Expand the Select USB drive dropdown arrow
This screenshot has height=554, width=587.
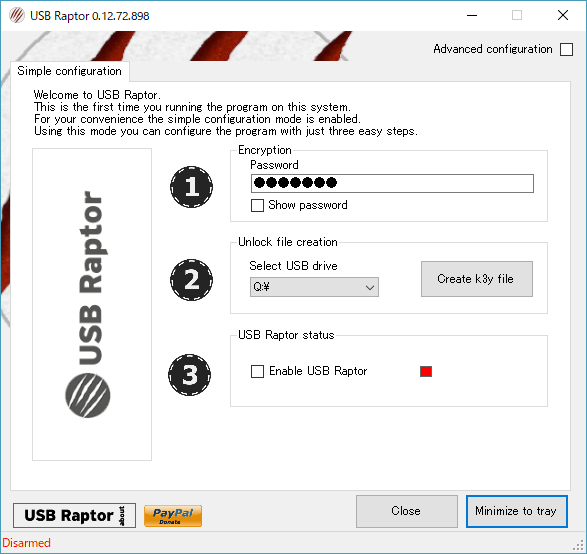coord(370,287)
